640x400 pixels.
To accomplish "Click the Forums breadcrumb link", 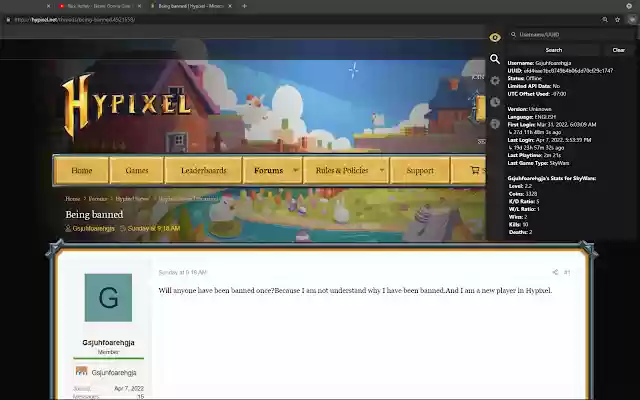I will [x=98, y=199].
